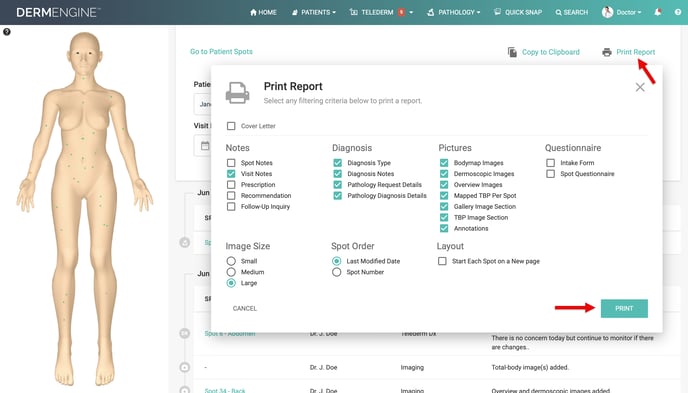
Task: Click the body map help icon
Action: tap(7, 32)
